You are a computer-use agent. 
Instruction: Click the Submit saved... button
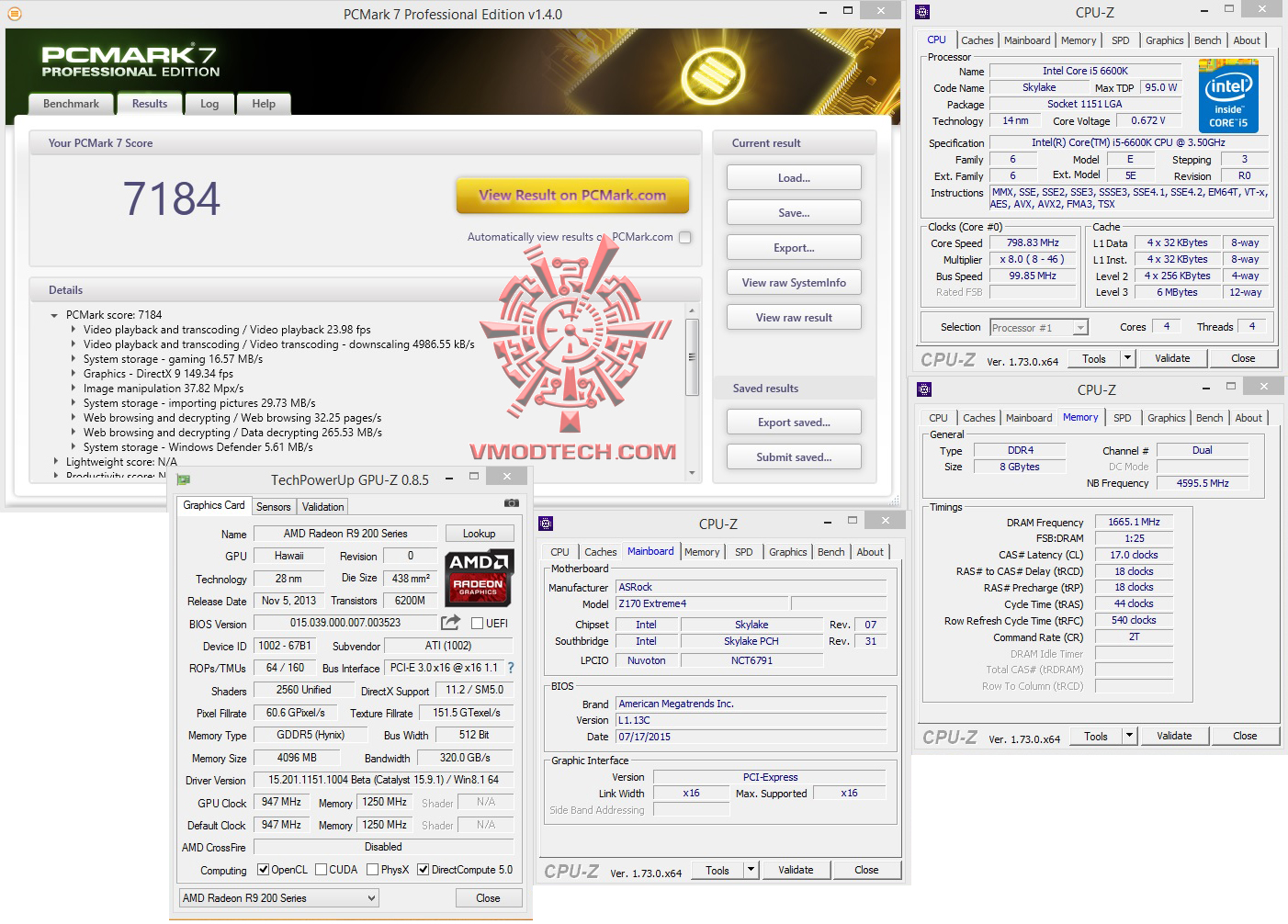point(794,457)
